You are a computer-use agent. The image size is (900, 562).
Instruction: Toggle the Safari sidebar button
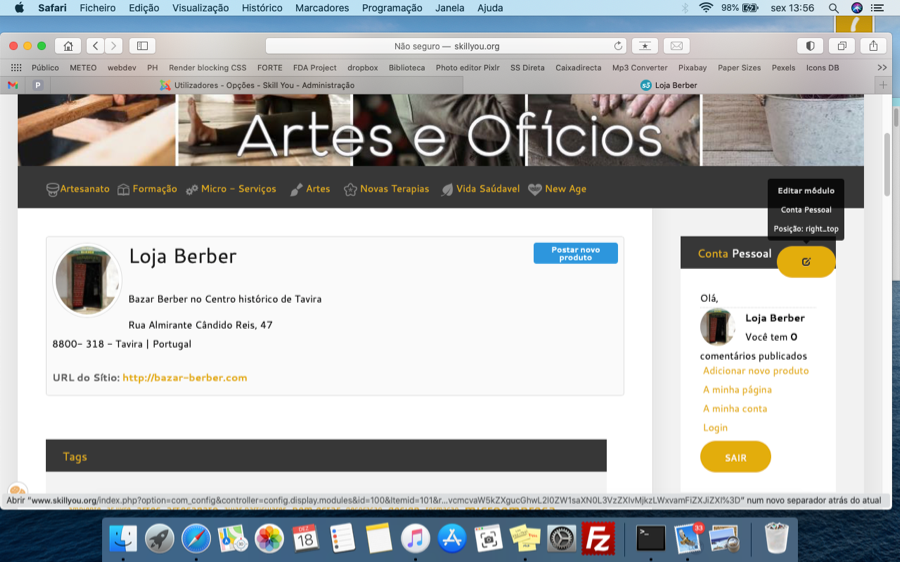point(142,46)
